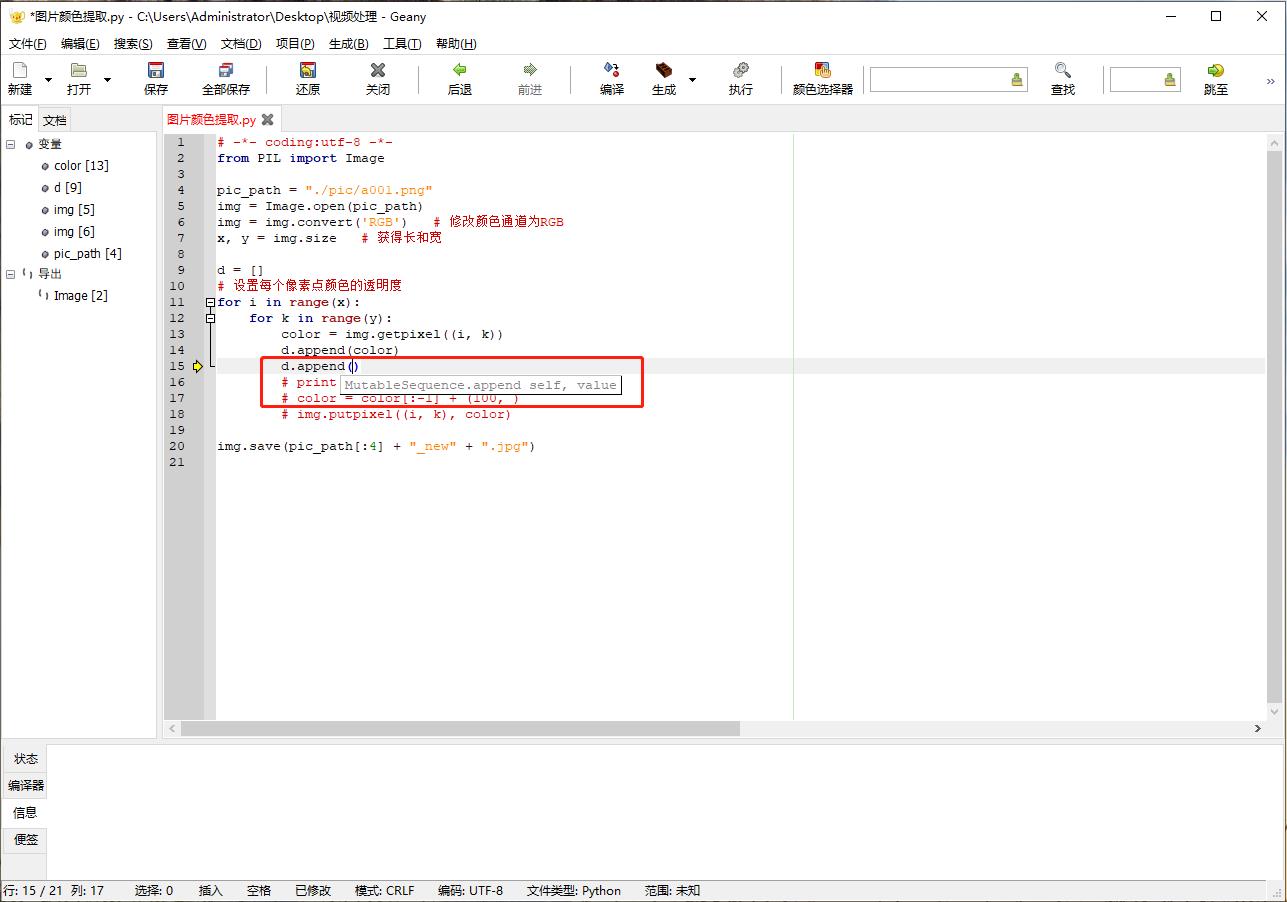Open the build options dropdown next to 生成
Image resolution: width=1287 pixels, height=902 pixels.
[692, 79]
